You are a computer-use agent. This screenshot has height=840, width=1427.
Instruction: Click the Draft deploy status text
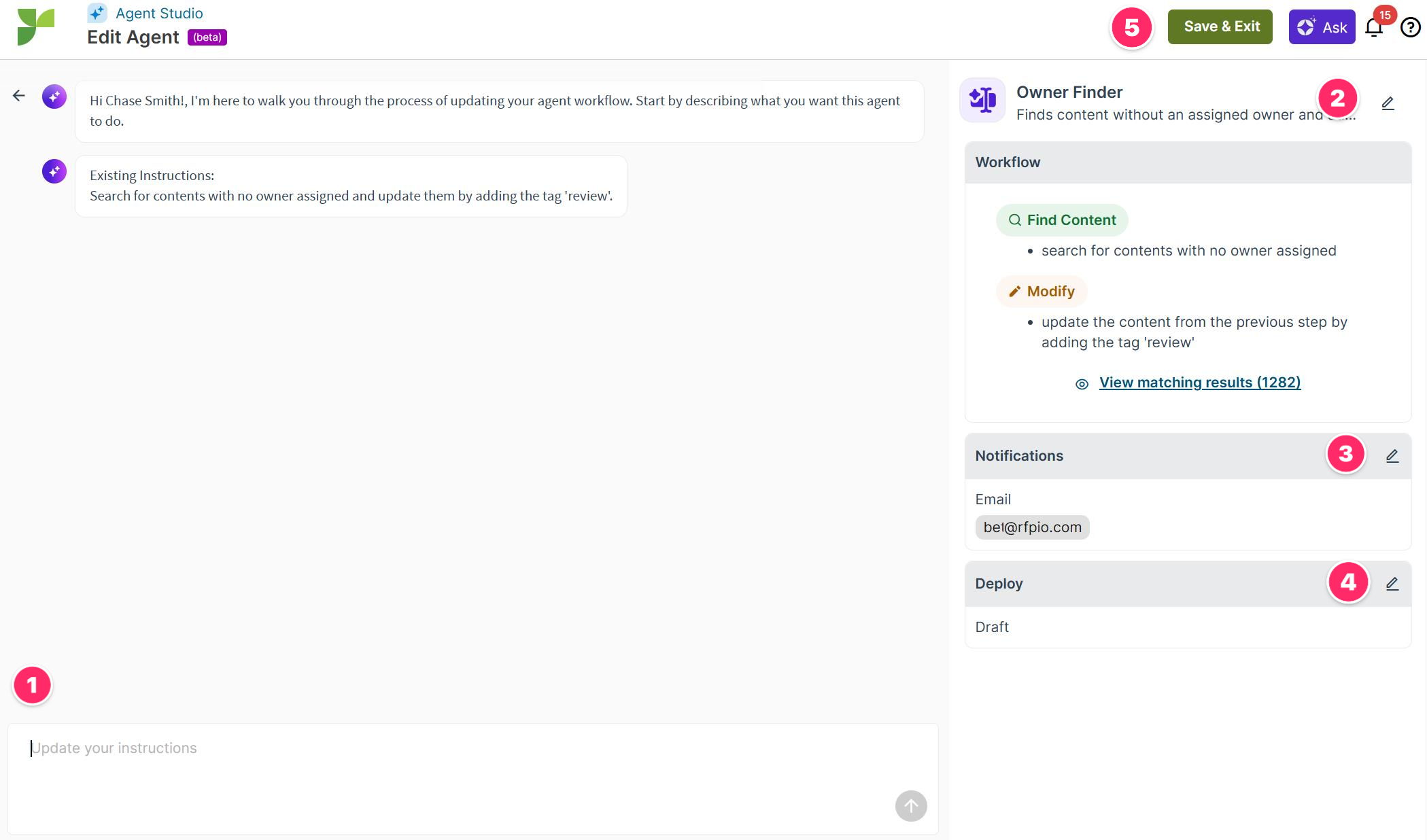point(992,627)
